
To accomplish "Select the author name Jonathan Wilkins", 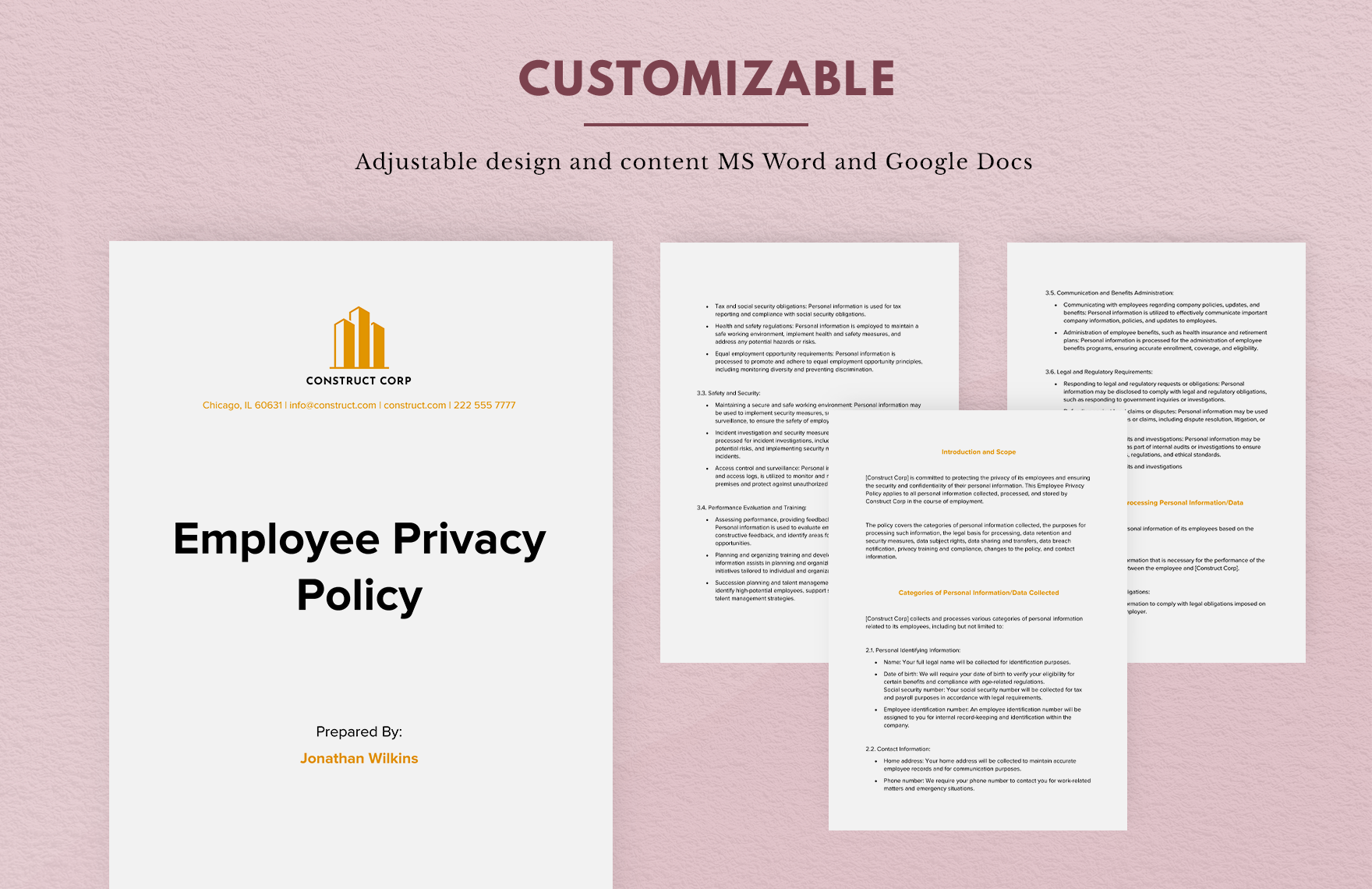I will pyautogui.click(x=359, y=758).
